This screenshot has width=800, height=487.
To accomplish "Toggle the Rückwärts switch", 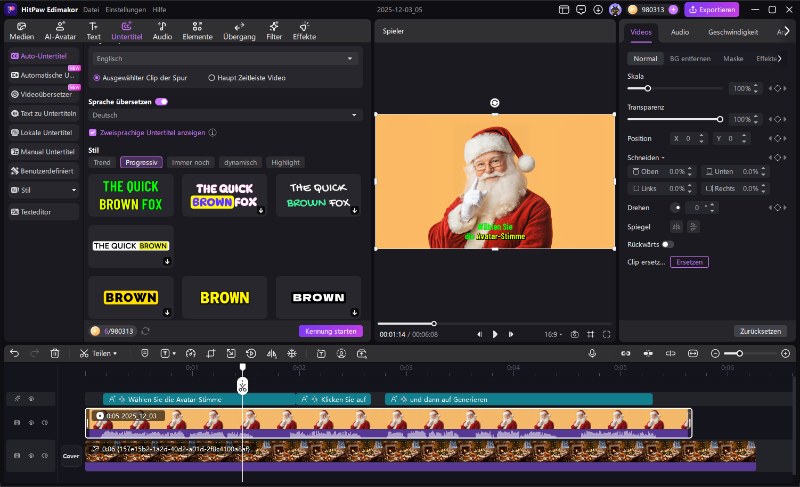I will point(667,244).
